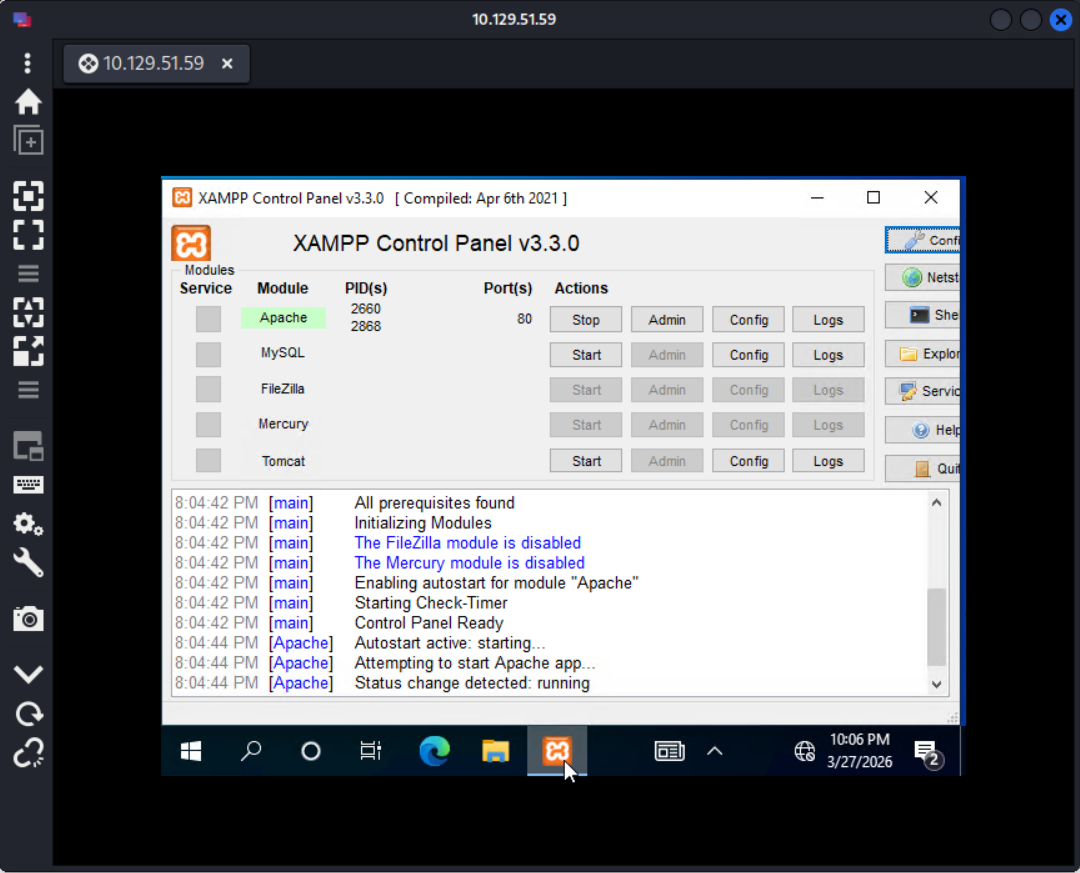Stop the Apache module
The width and height of the screenshot is (1080, 873).
click(x=586, y=320)
